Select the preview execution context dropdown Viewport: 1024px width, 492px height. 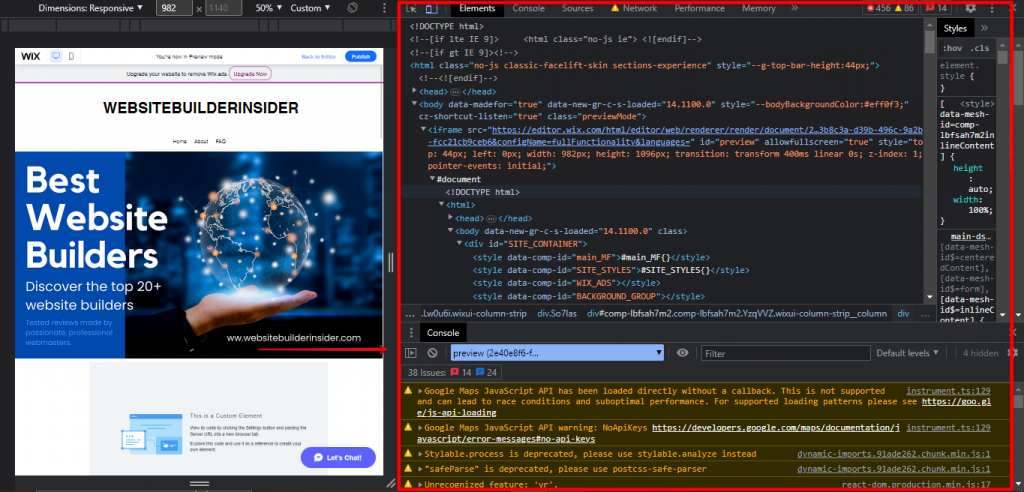coord(556,353)
